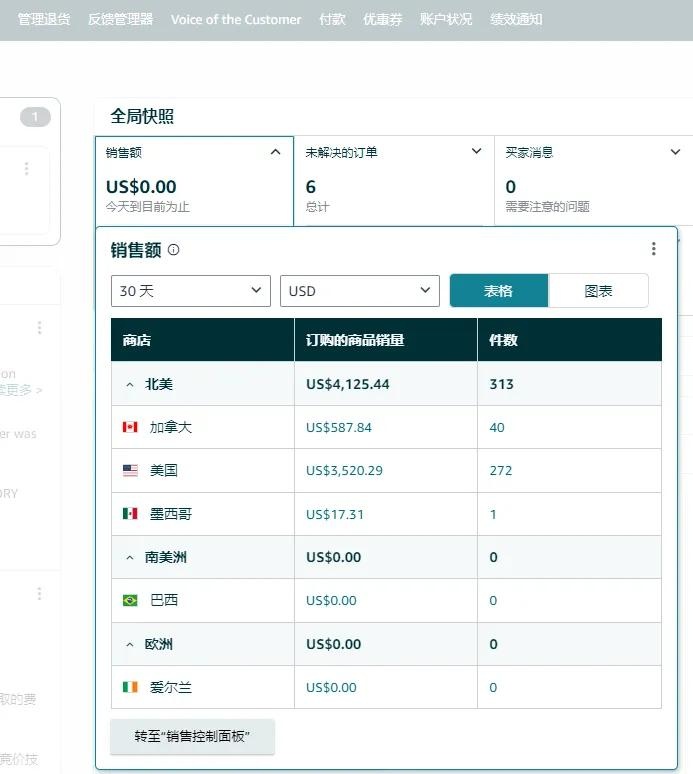Image resolution: width=693 pixels, height=774 pixels.
Task: Open Canada sales US$587.84 link
Action: (x=339, y=427)
